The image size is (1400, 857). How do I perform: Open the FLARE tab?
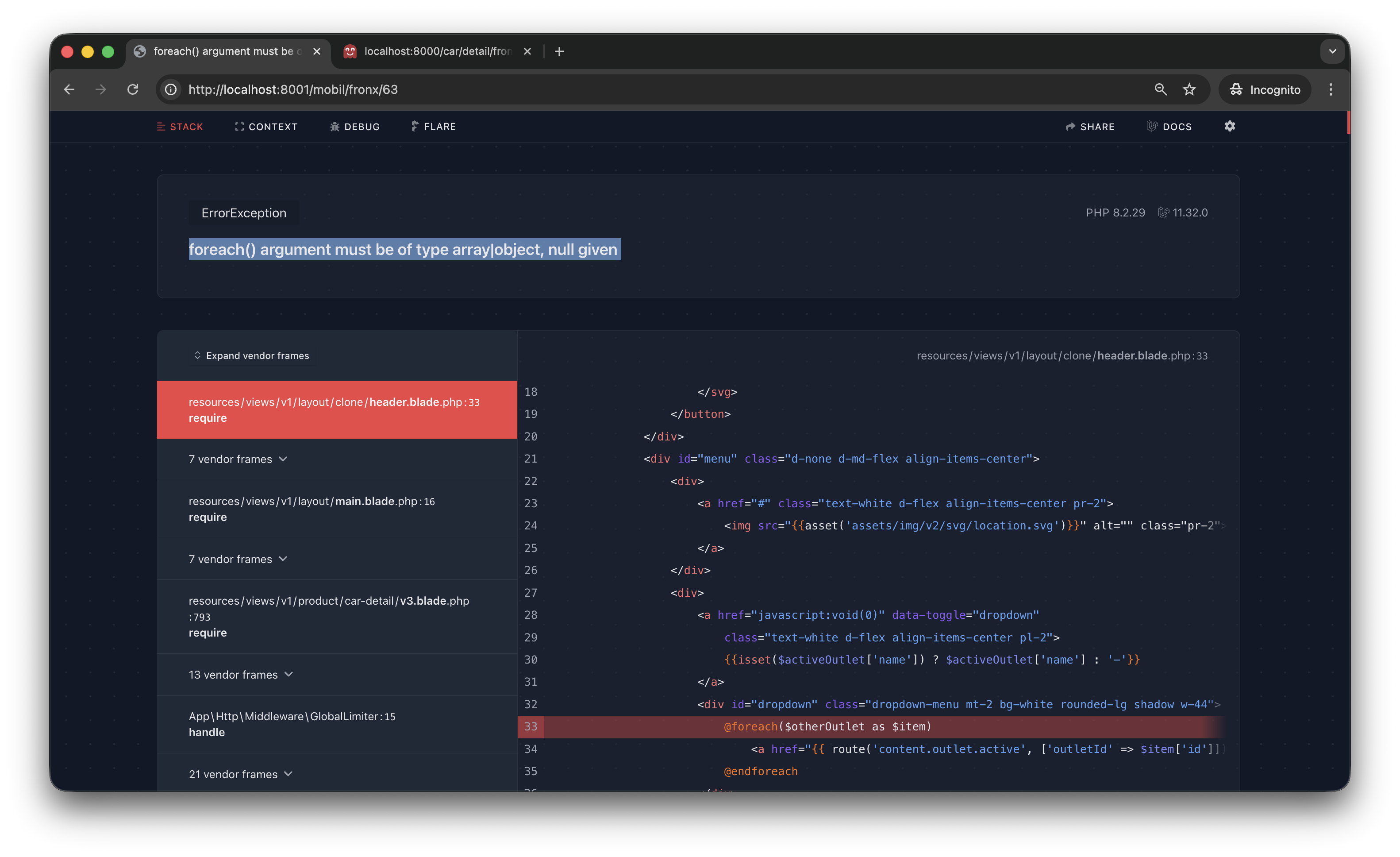tap(433, 126)
